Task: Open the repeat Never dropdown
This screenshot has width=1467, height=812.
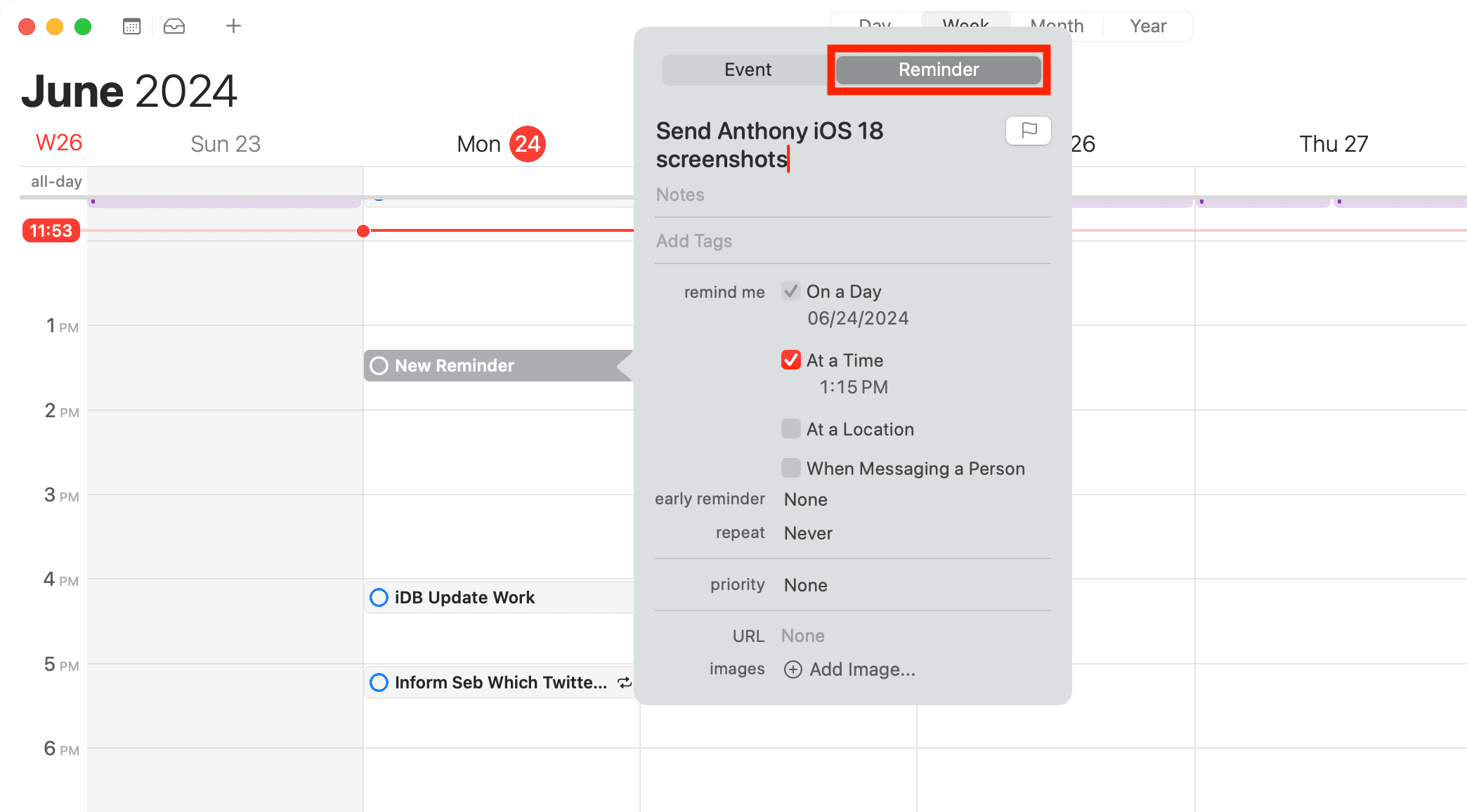Action: [808, 533]
